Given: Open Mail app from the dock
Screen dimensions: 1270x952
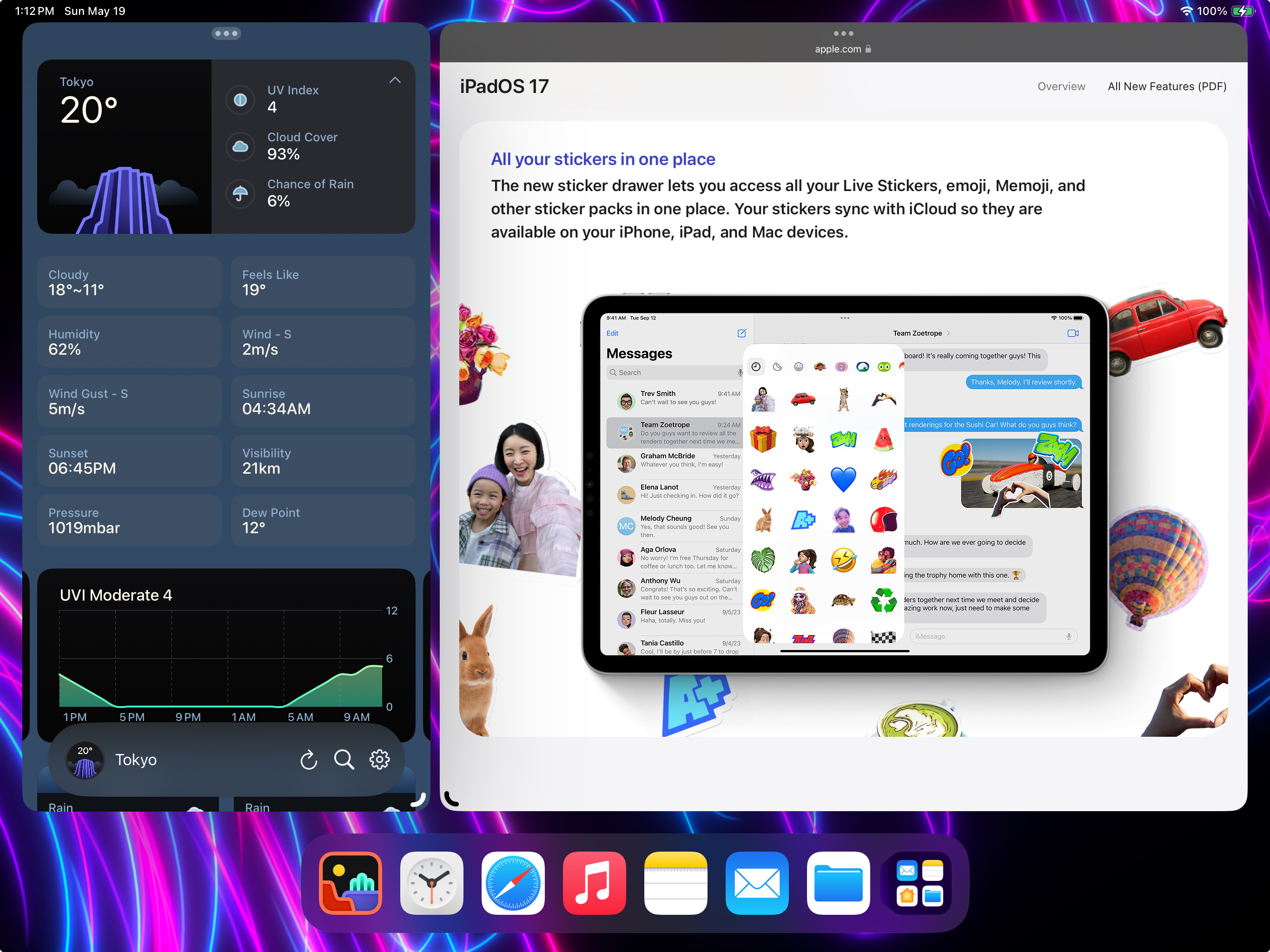Looking at the screenshot, I should (x=757, y=883).
